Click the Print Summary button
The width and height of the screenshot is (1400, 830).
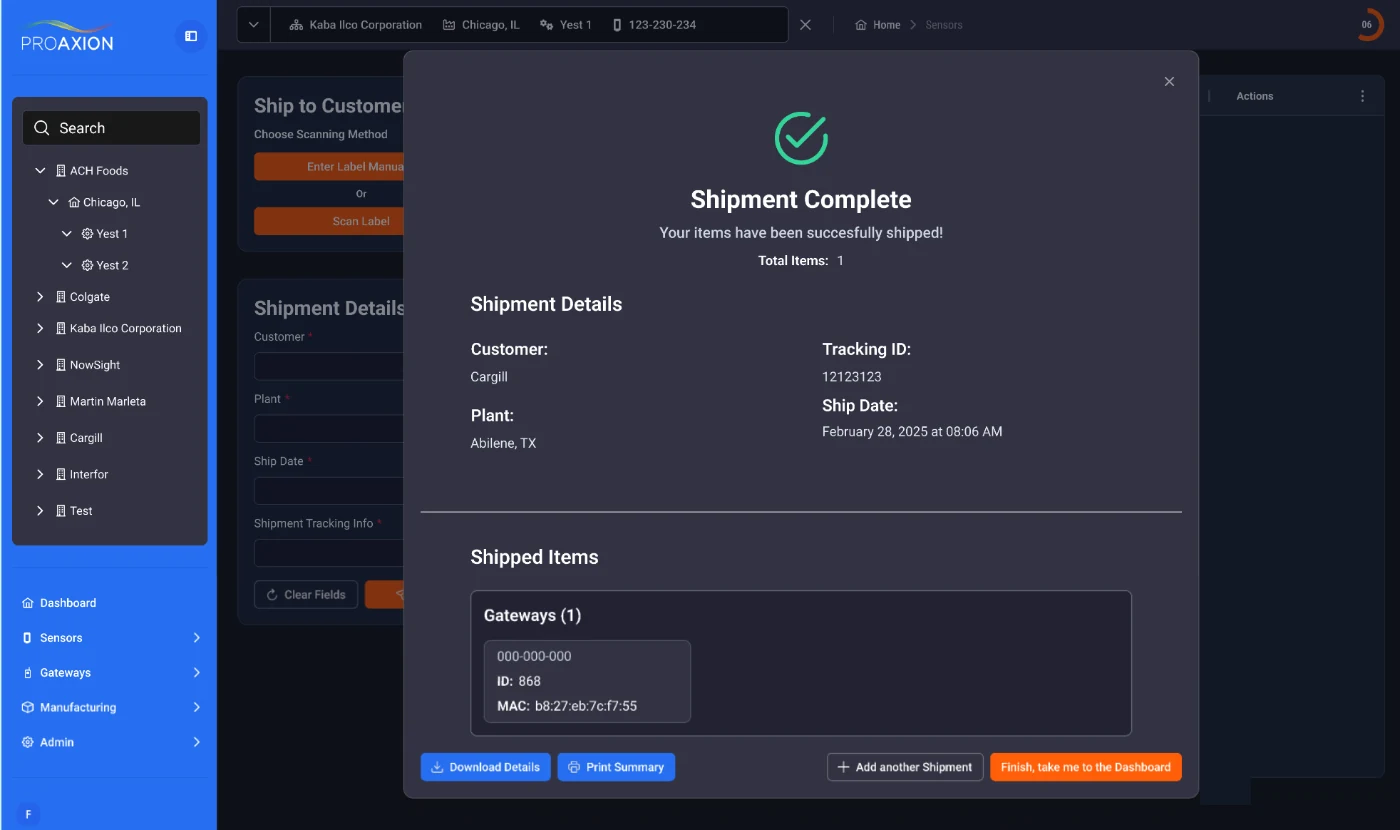click(616, 767)
